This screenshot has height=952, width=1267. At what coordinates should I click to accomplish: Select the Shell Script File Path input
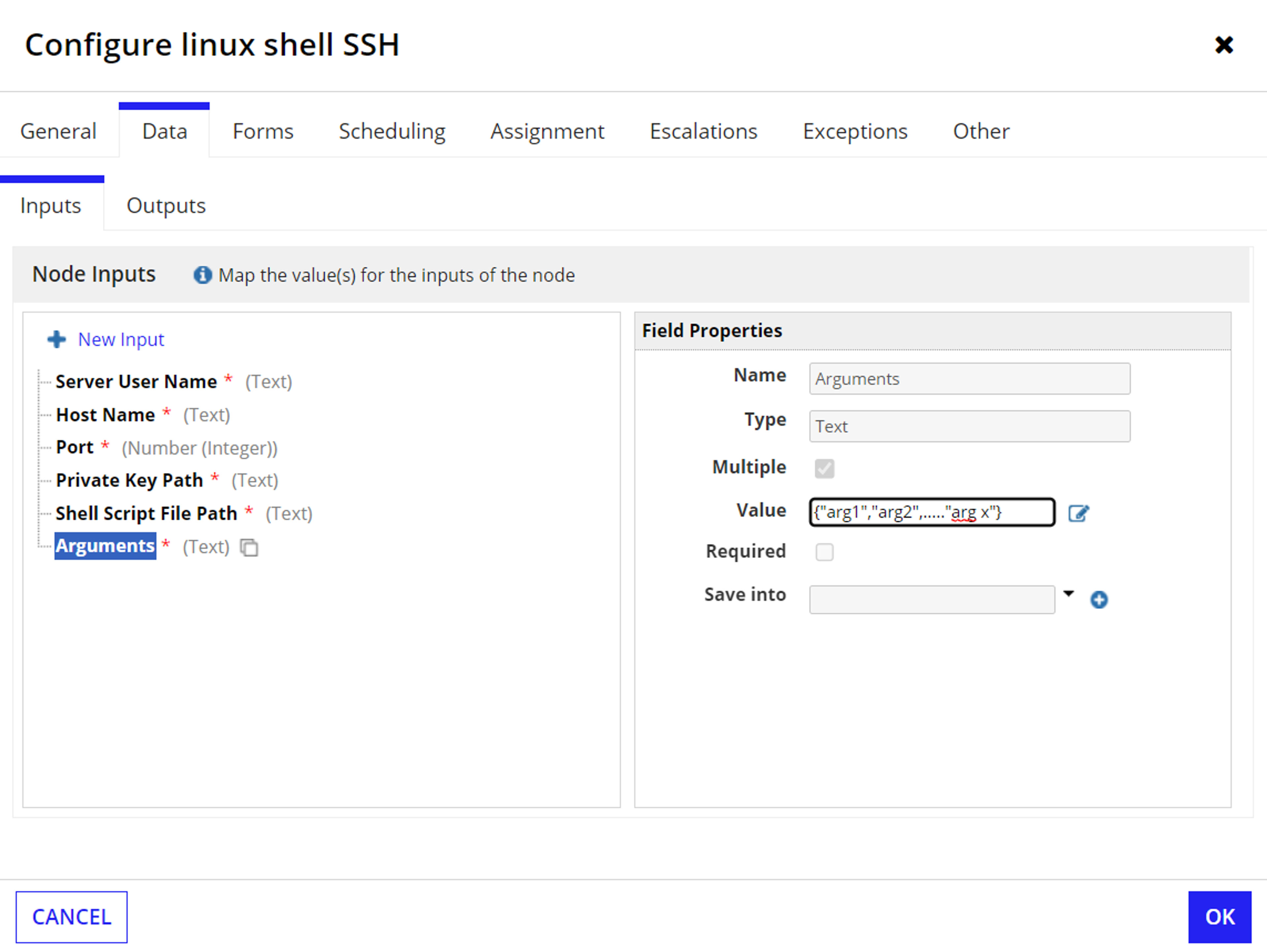click(146, 513)
